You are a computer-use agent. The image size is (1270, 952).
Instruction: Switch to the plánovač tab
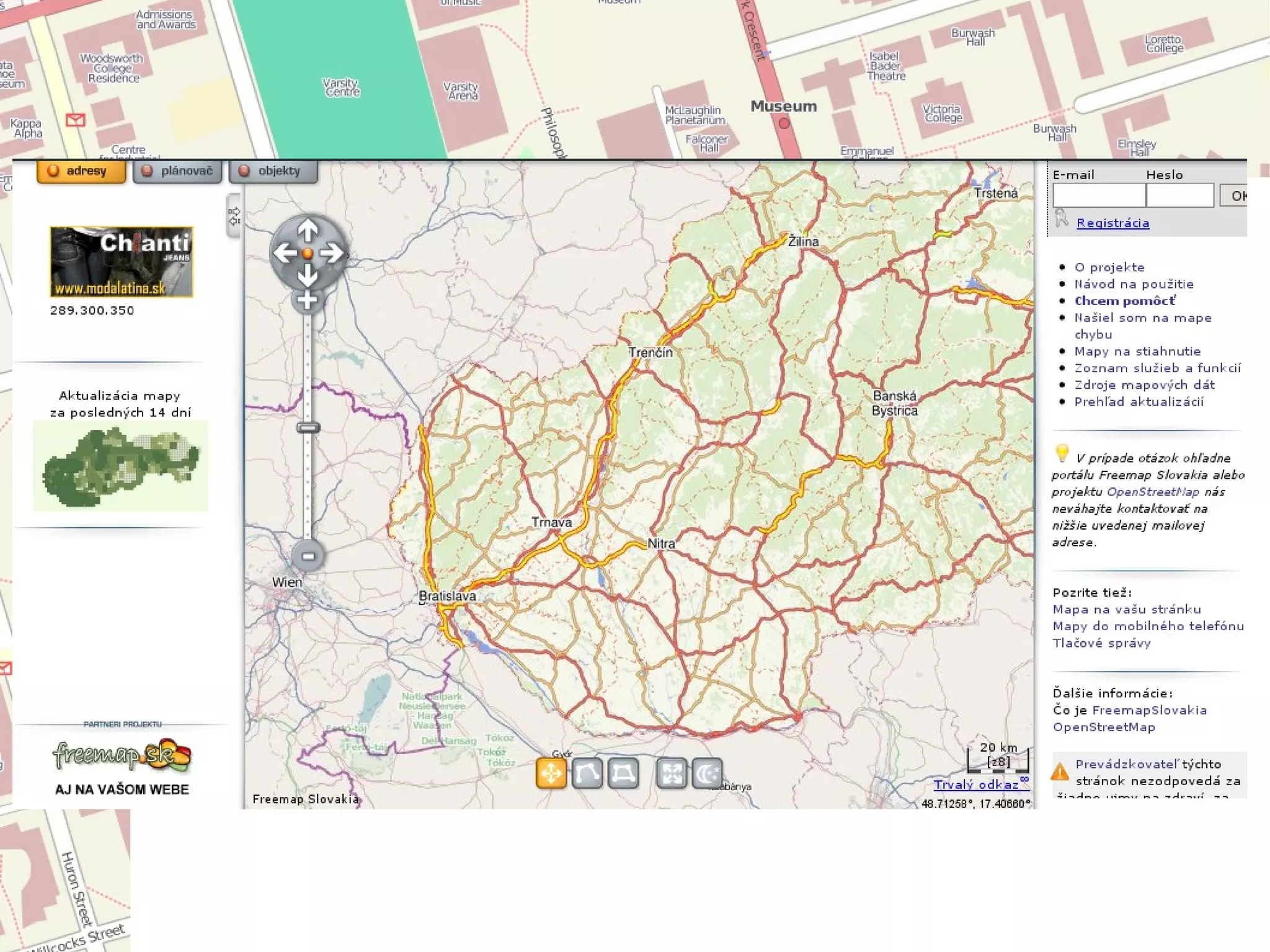tap(177, 171)
